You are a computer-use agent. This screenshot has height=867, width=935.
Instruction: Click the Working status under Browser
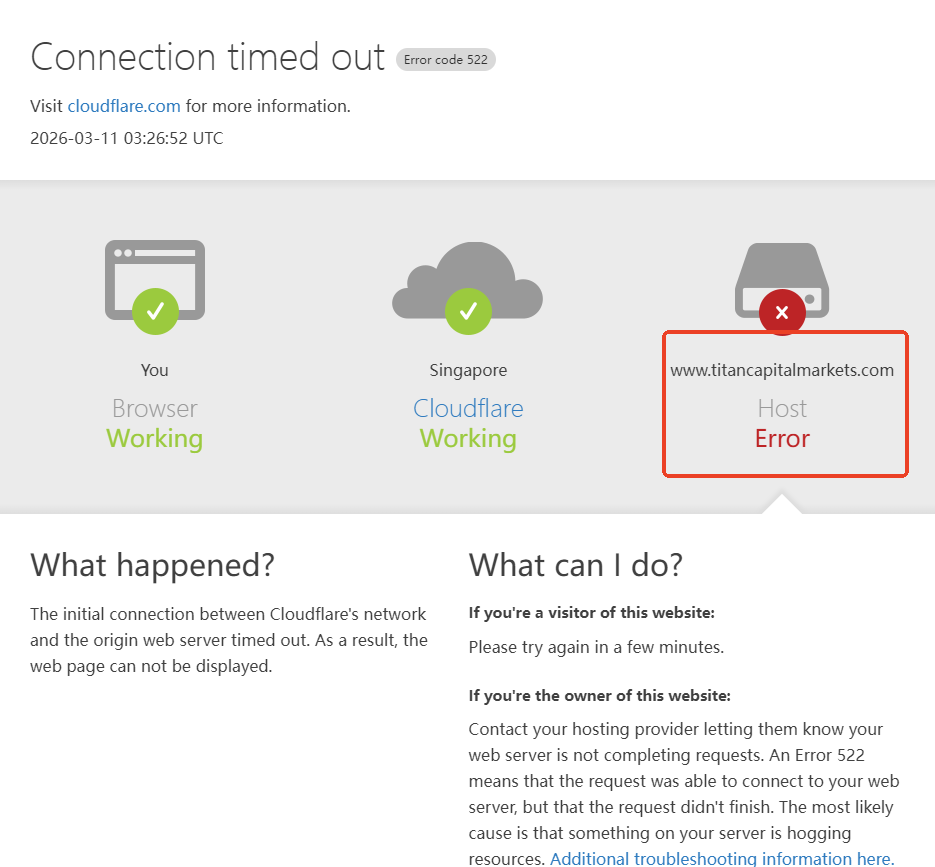pyautogui.click(x=155, y=439)
